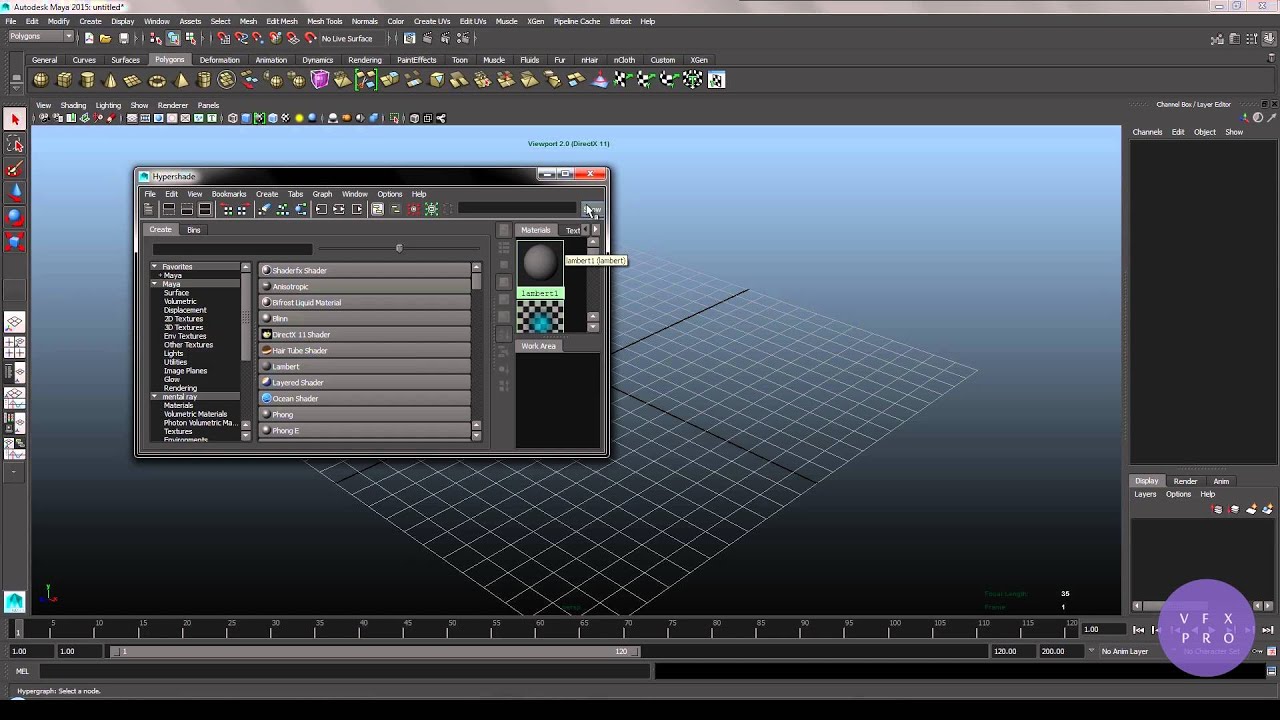Open the viewport Shading menu

coord(73,105)
